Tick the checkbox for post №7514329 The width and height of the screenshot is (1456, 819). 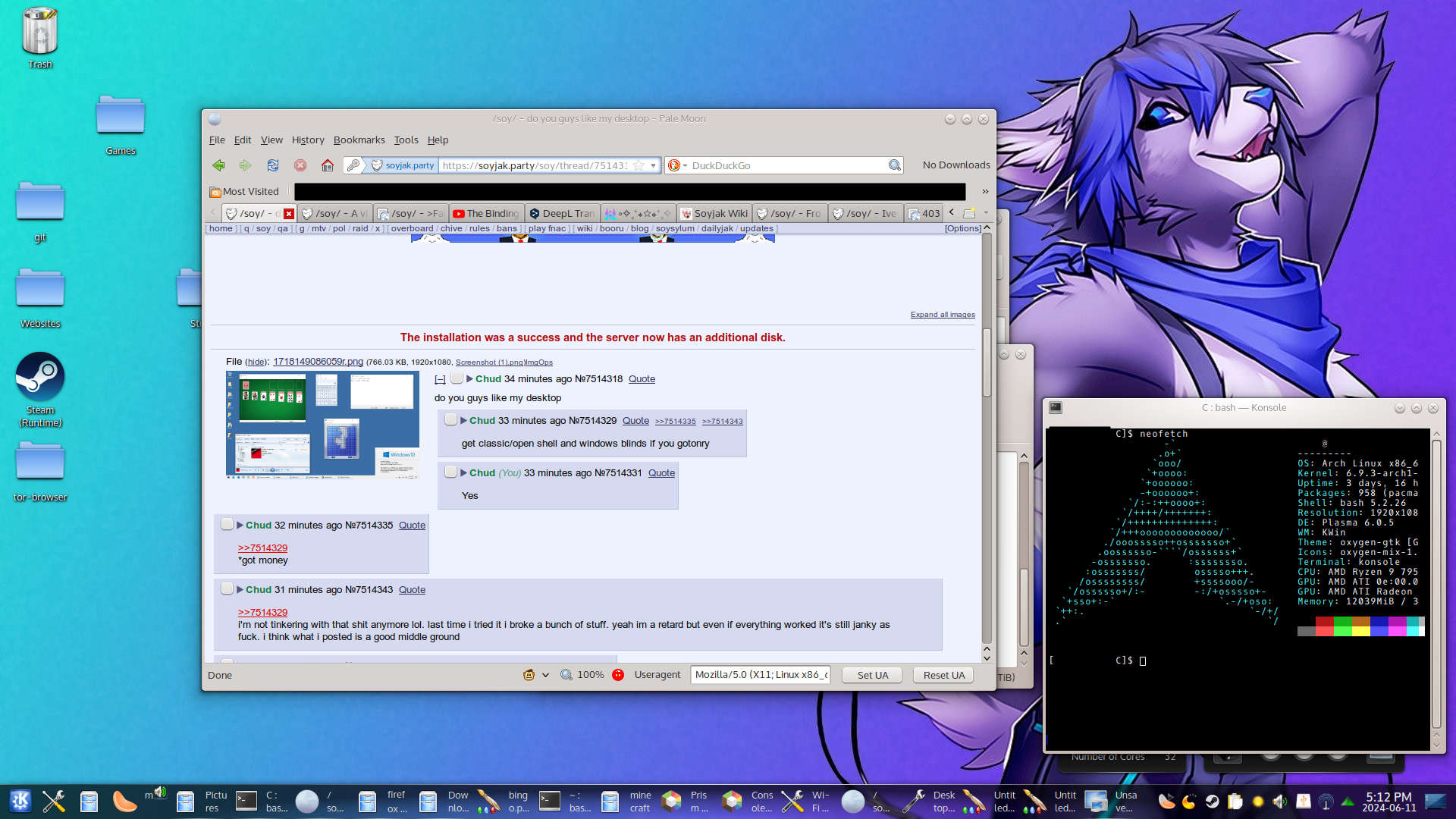[450, 420]
